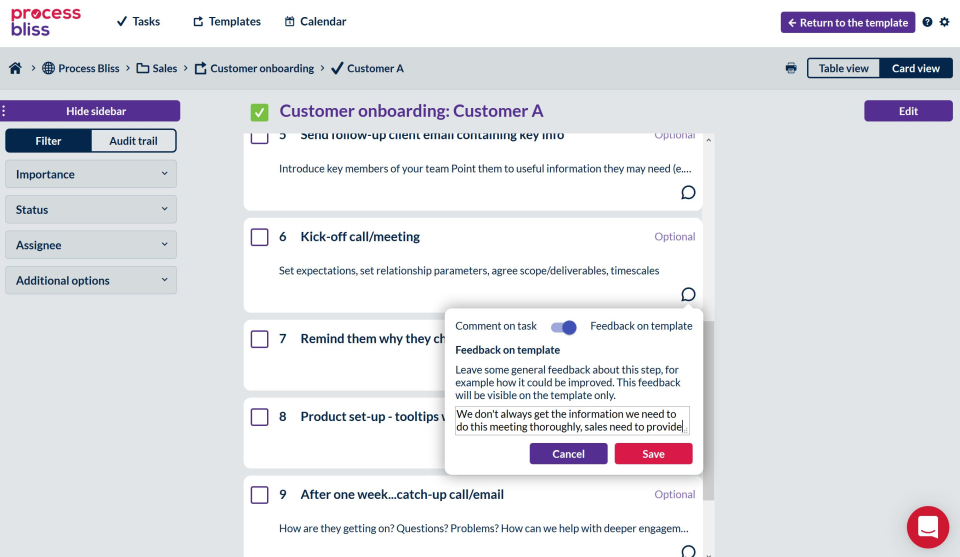Open comment bubble for Kick-off call/meeting step
Screen dimensions: 960x557
pyautogui.click(x=688, y=294)
